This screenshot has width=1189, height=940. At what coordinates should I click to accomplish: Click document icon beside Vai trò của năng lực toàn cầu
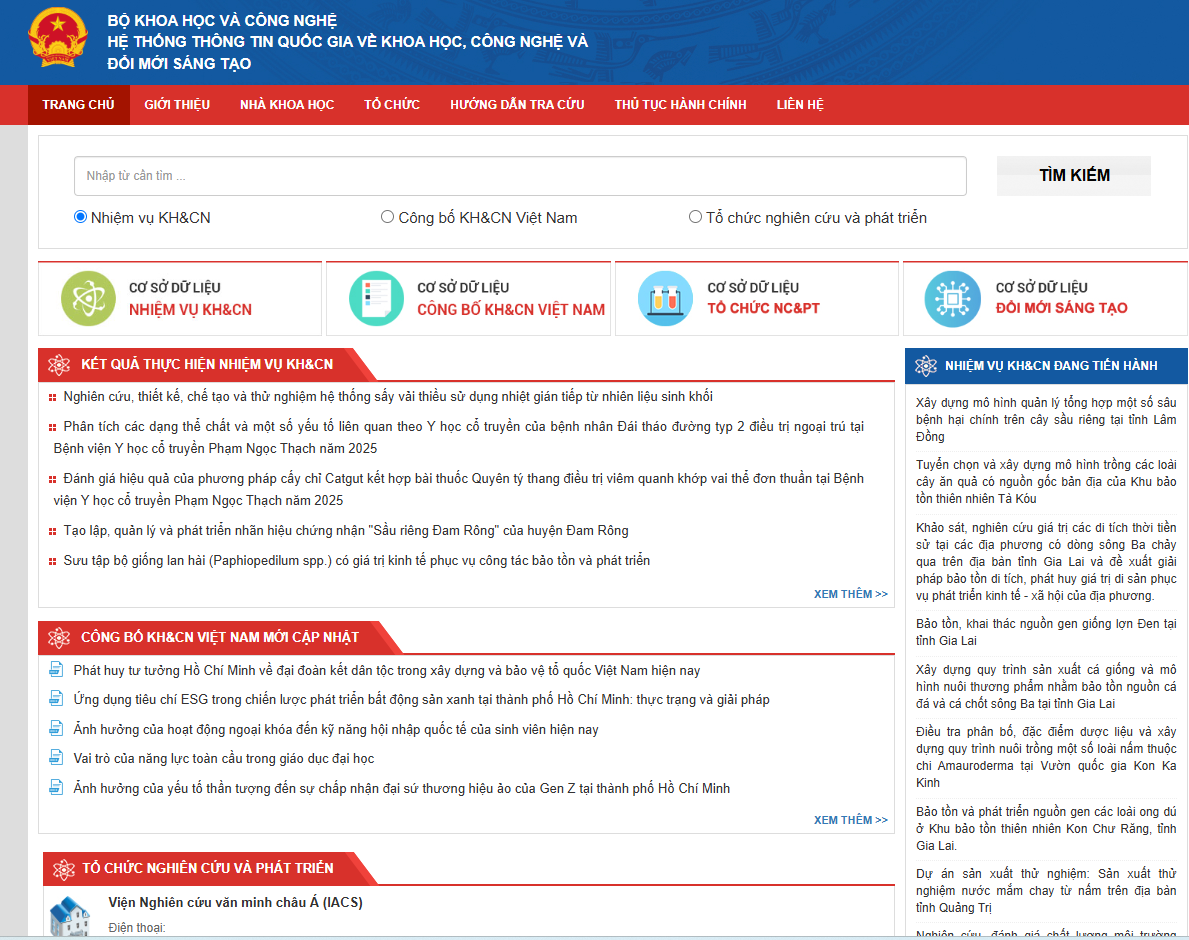coord(56,757)
